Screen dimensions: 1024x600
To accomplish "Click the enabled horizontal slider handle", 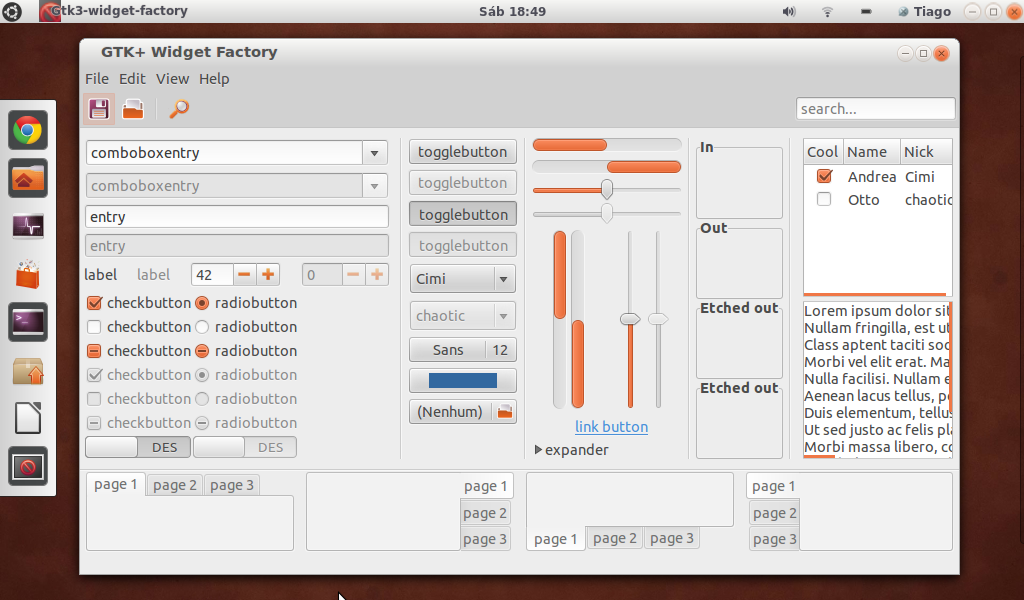I will [607, 189].
